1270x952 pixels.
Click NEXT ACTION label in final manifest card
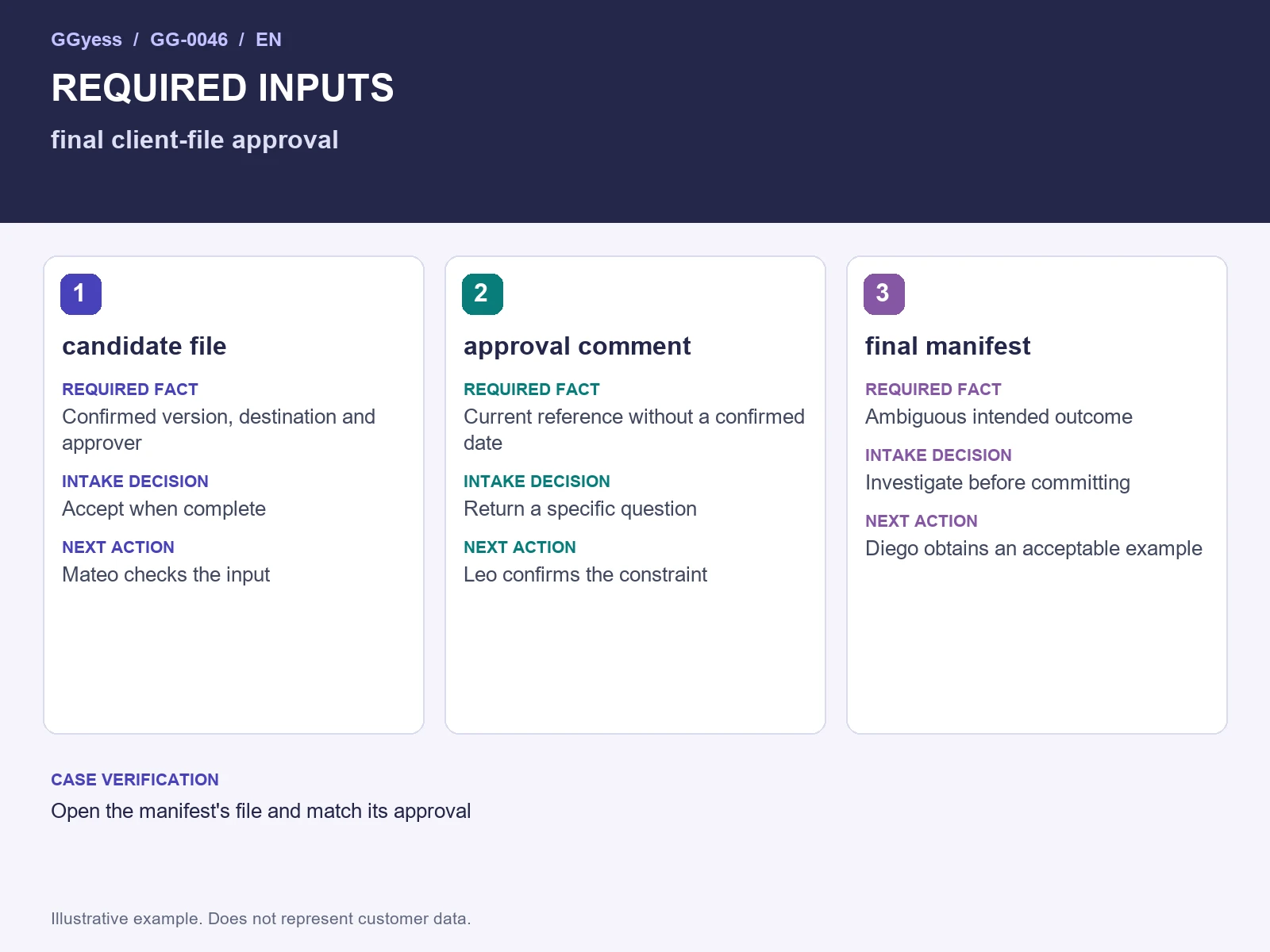click(x=922, y=521)
